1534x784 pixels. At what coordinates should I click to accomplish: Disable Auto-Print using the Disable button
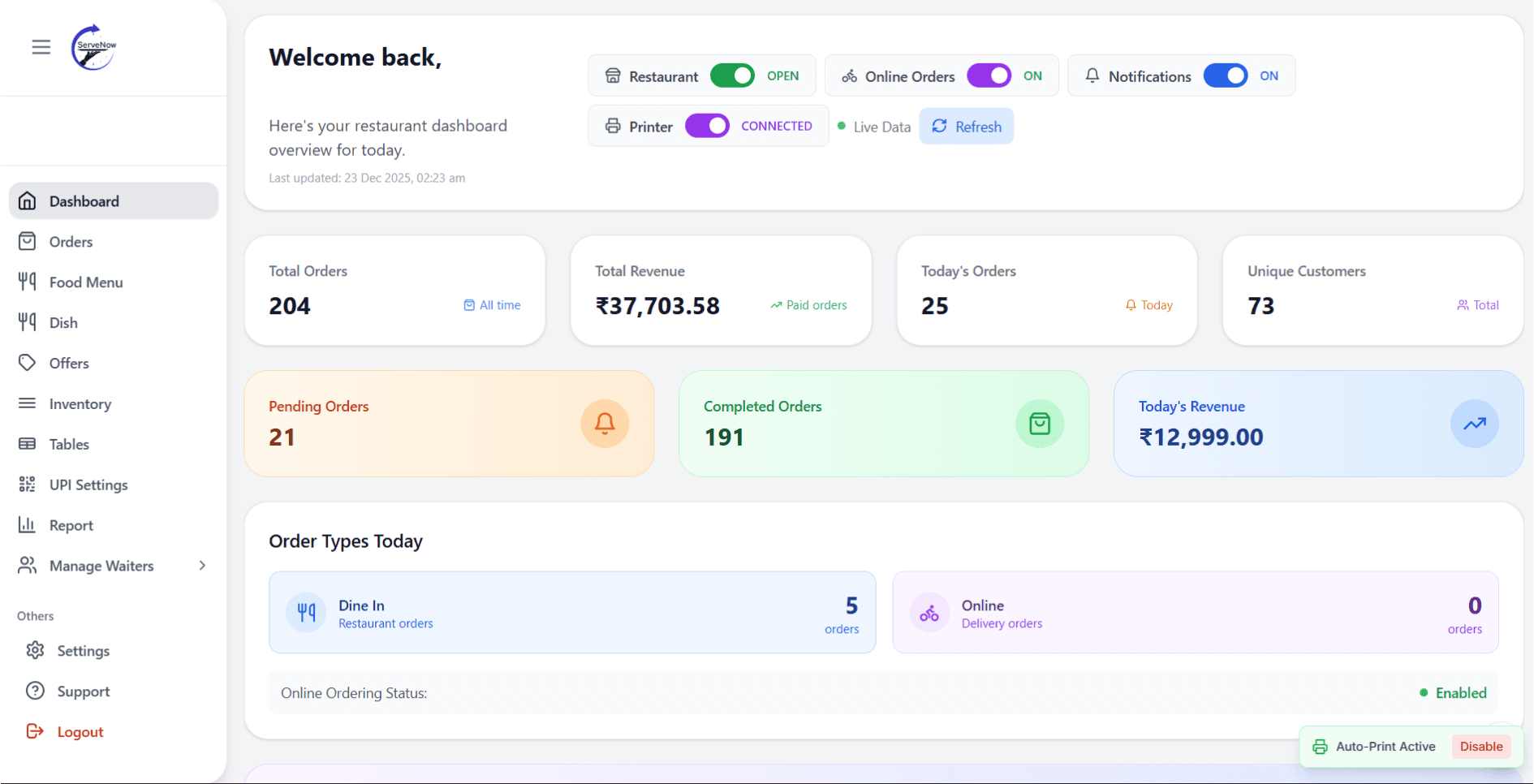[x=1481, y=746]
